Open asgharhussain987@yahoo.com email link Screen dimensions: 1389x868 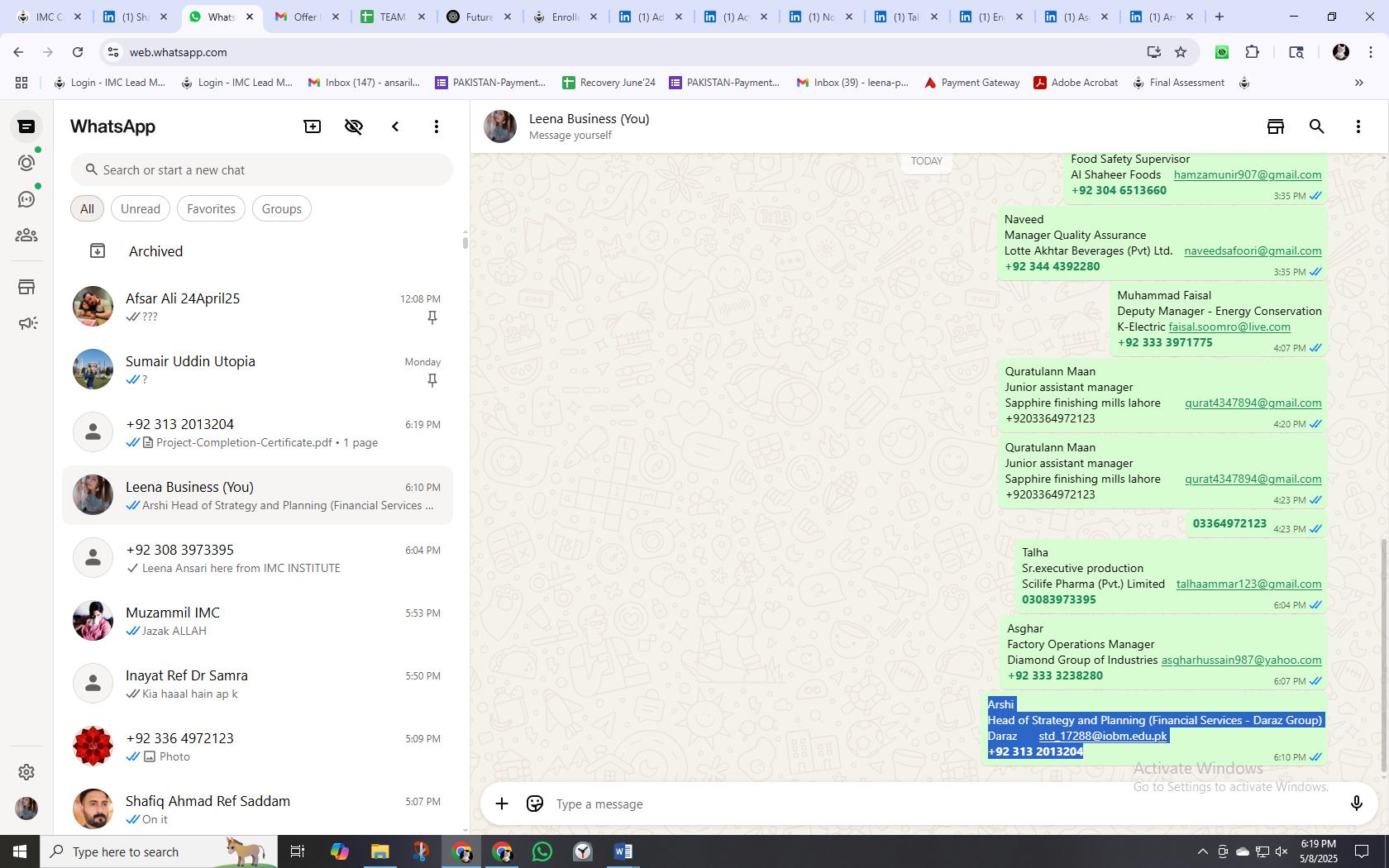click(1241, 660)
